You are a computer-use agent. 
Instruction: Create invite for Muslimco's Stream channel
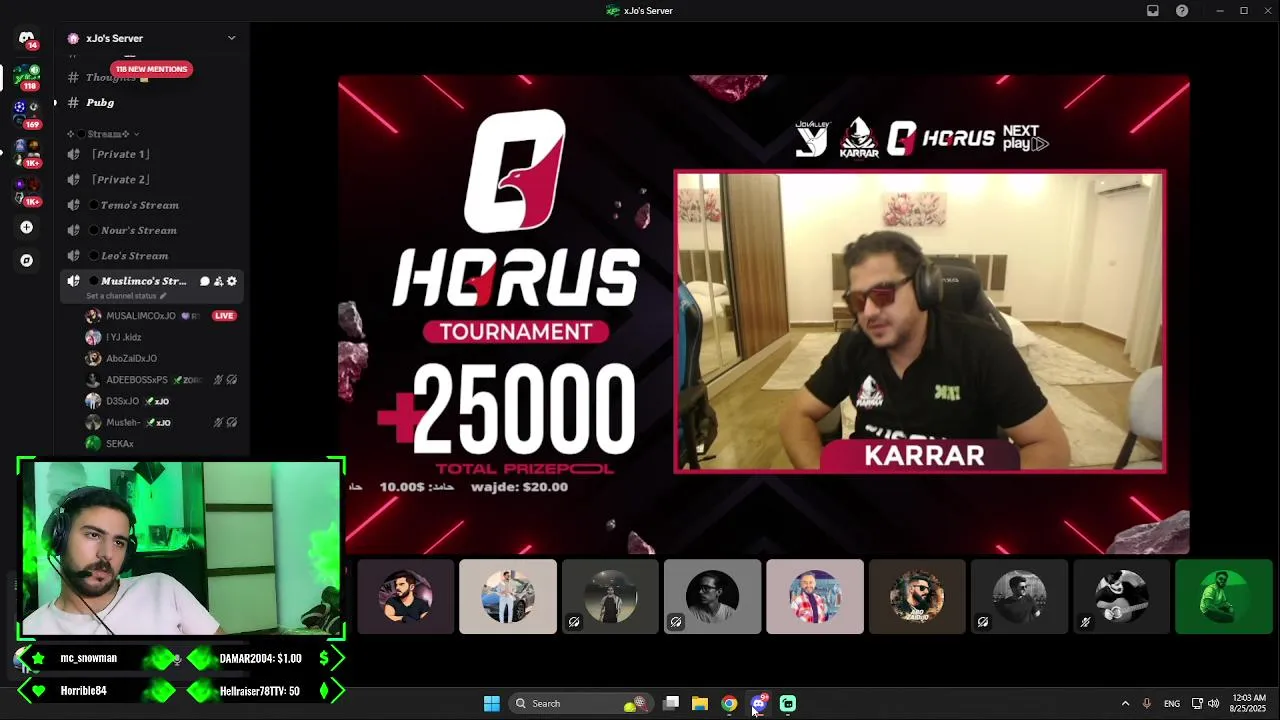point(218,282)
